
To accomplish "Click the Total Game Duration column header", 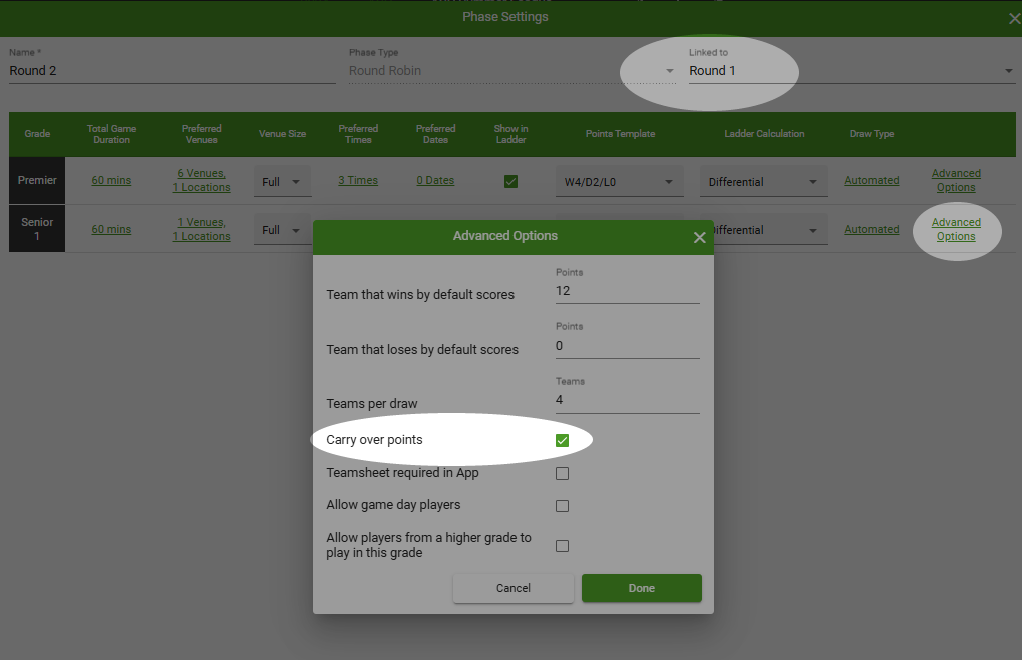I will pos(111,134).
